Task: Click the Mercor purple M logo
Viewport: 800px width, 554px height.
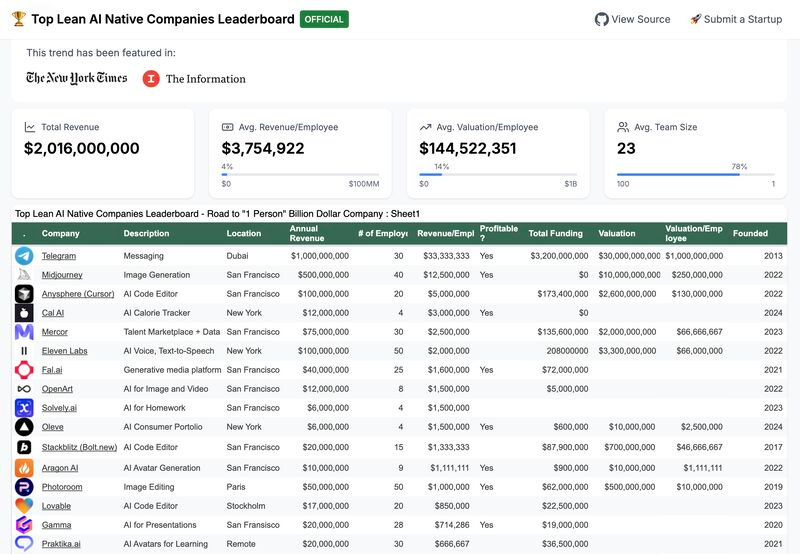Action: click(x=24, y=332)
